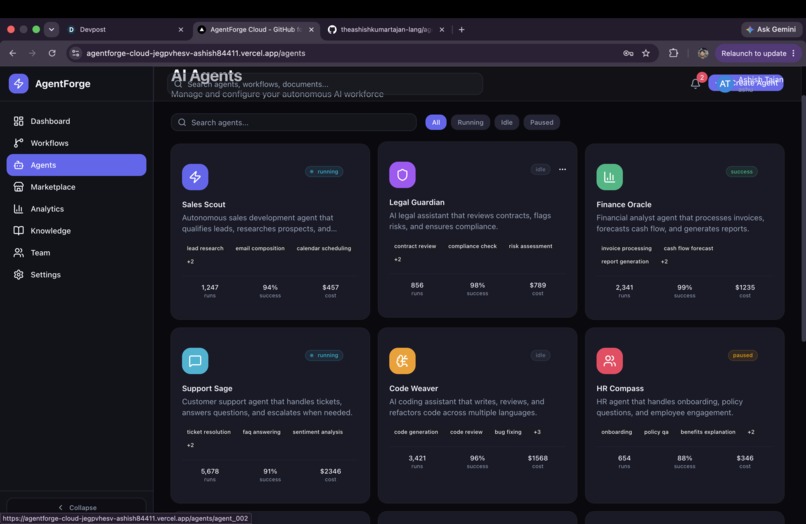Click the Code Weaver orange icon
This screenshot has width=806, height=524.
click(x=402, y=361)
